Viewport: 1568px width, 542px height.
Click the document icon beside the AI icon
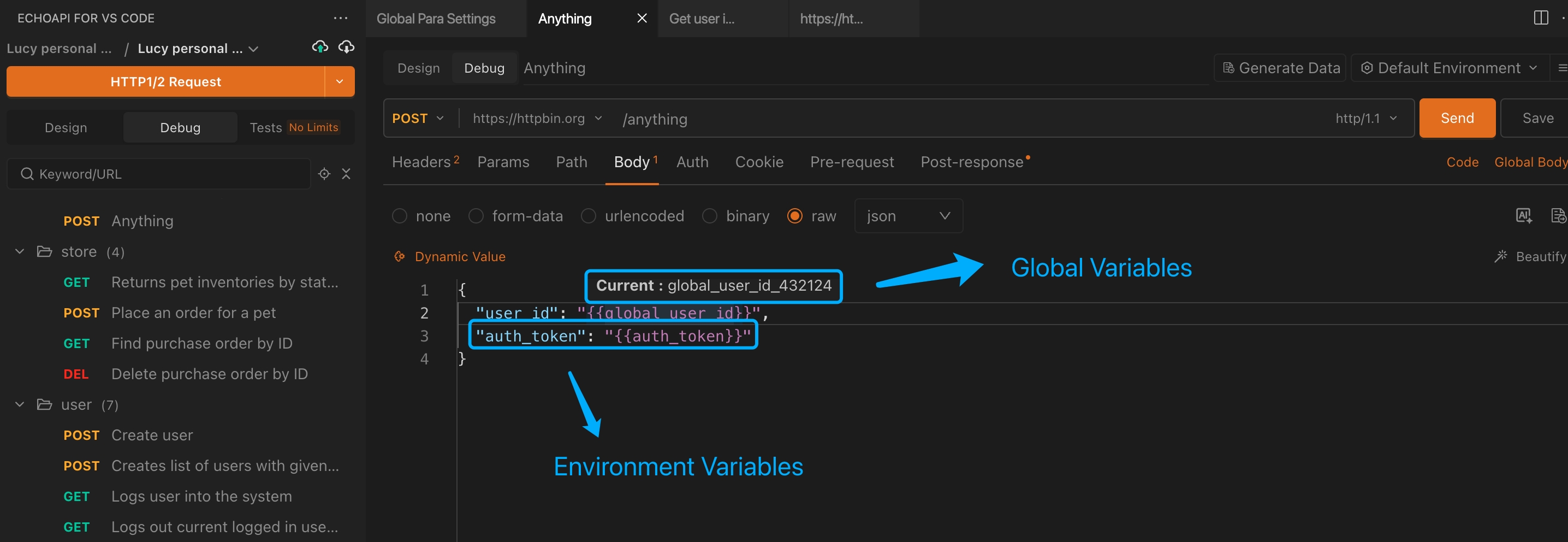1558,216
